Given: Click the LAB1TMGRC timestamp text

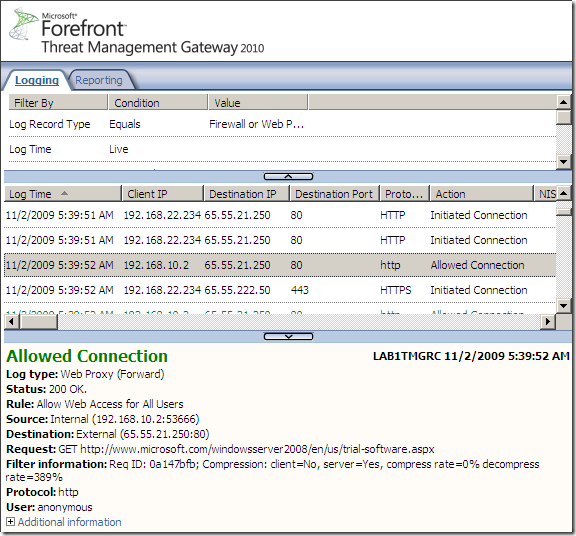Looking at the screenshot, I should (471, 356).
